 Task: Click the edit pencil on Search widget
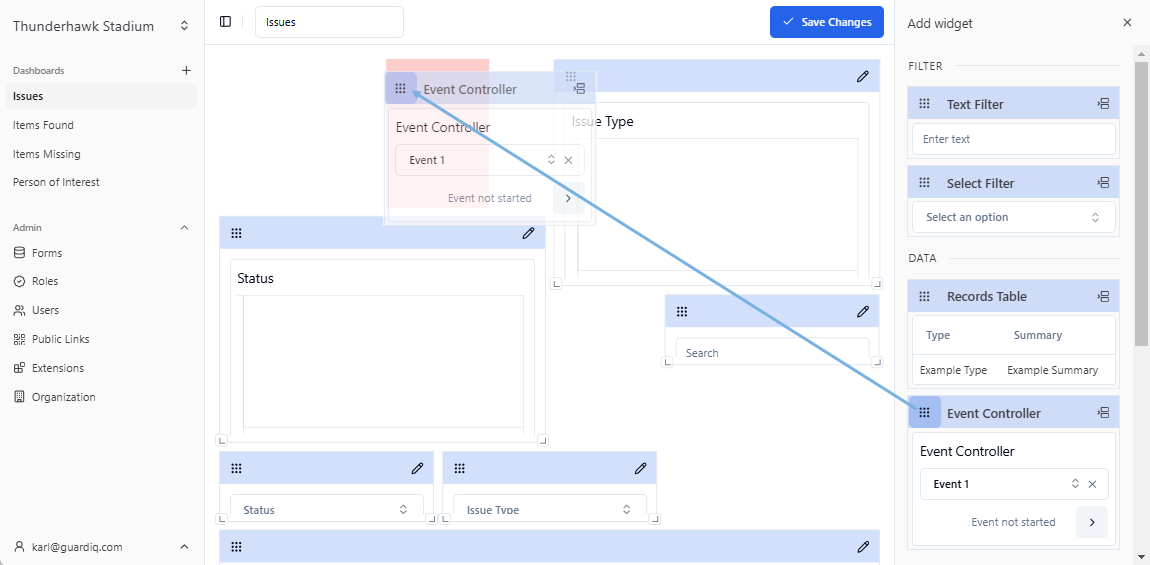point(862,311)
